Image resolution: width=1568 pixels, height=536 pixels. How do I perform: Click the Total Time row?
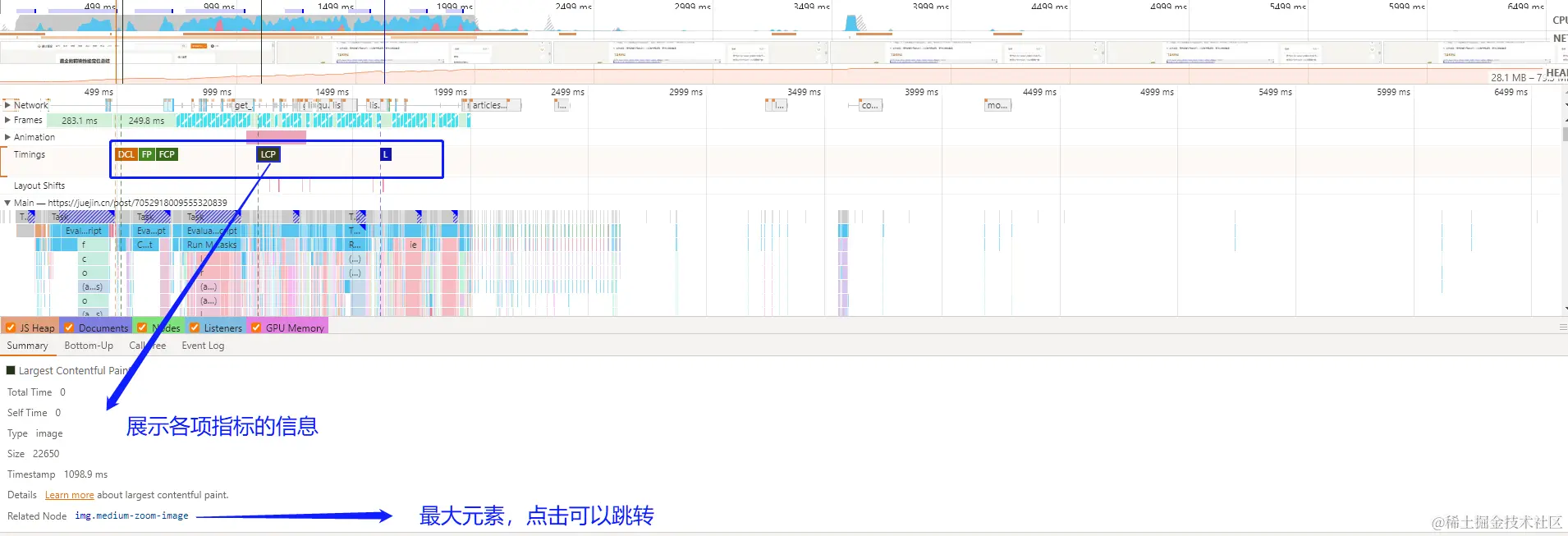pos(36,392)
